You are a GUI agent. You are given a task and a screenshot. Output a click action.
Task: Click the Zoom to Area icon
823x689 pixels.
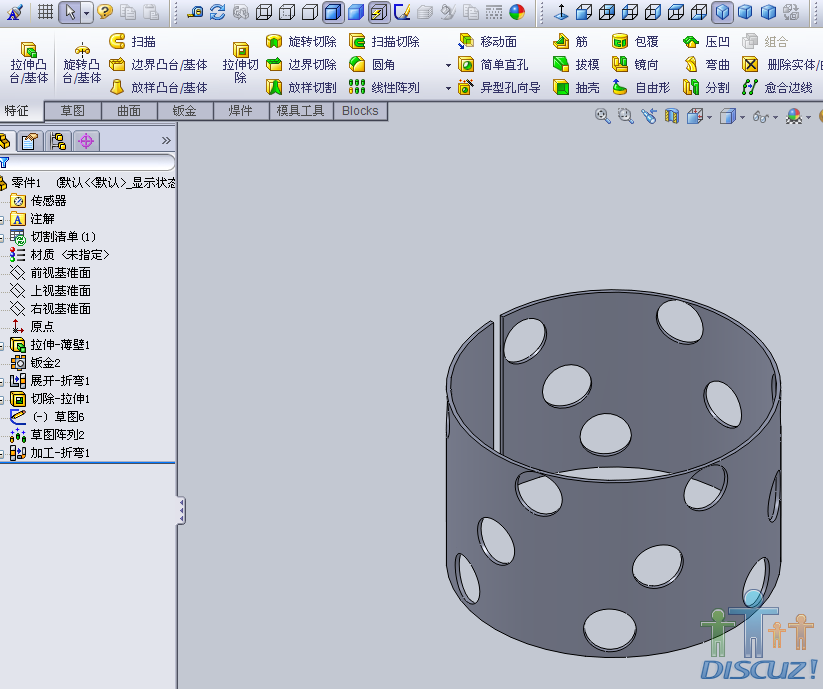626,116
